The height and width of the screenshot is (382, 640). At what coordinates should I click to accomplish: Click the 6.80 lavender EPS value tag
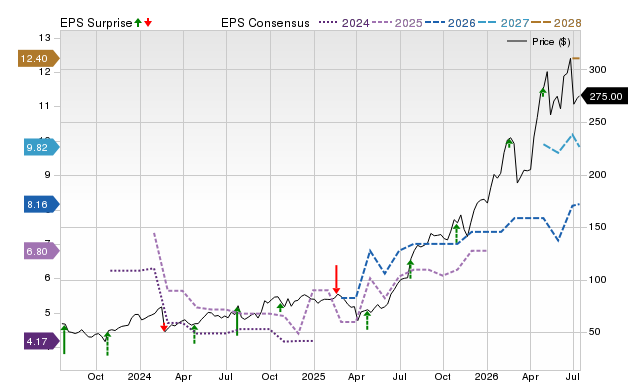42,251
